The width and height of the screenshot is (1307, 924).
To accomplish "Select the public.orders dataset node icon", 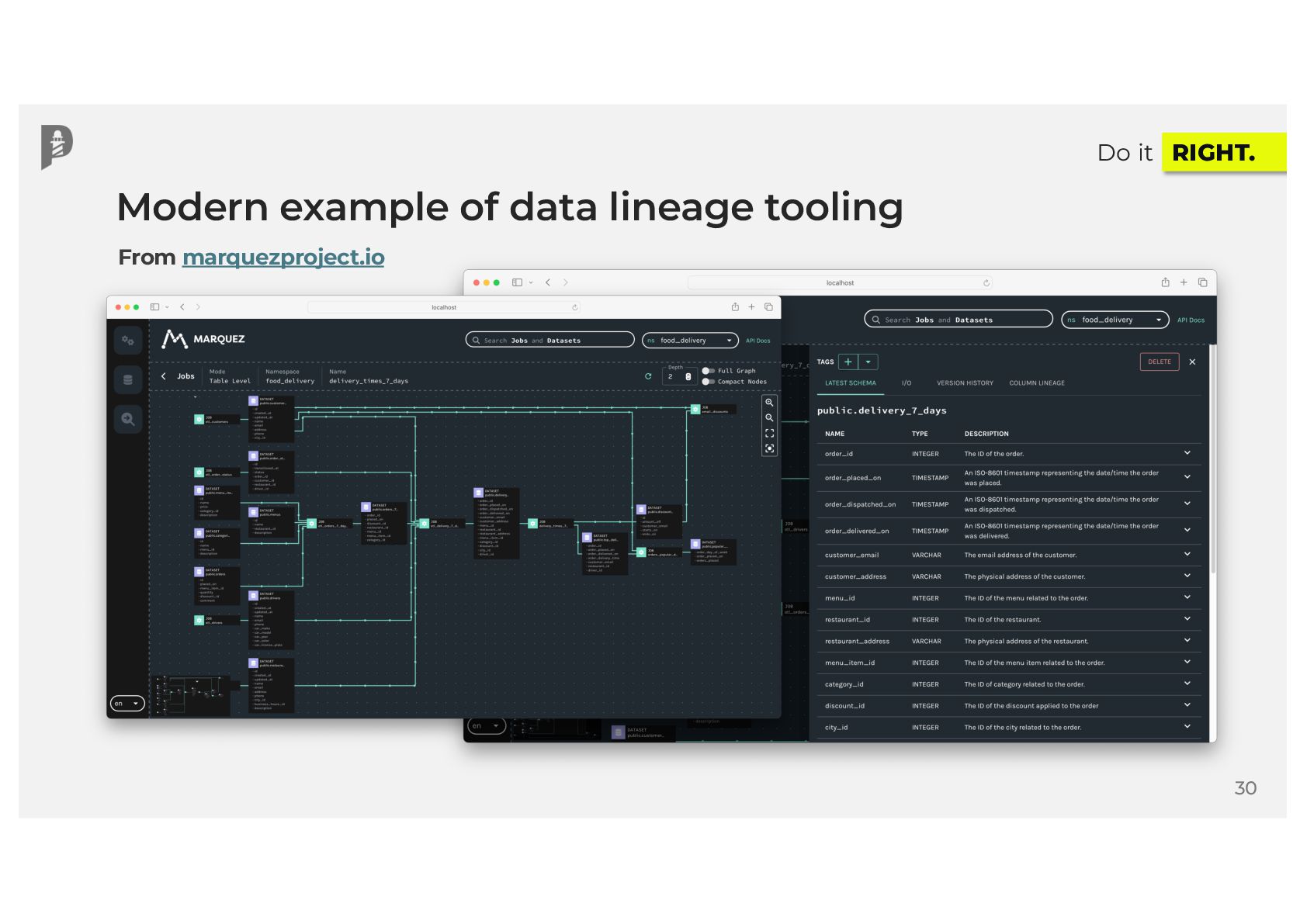I will pyautogui.click(x=199, y=572).
